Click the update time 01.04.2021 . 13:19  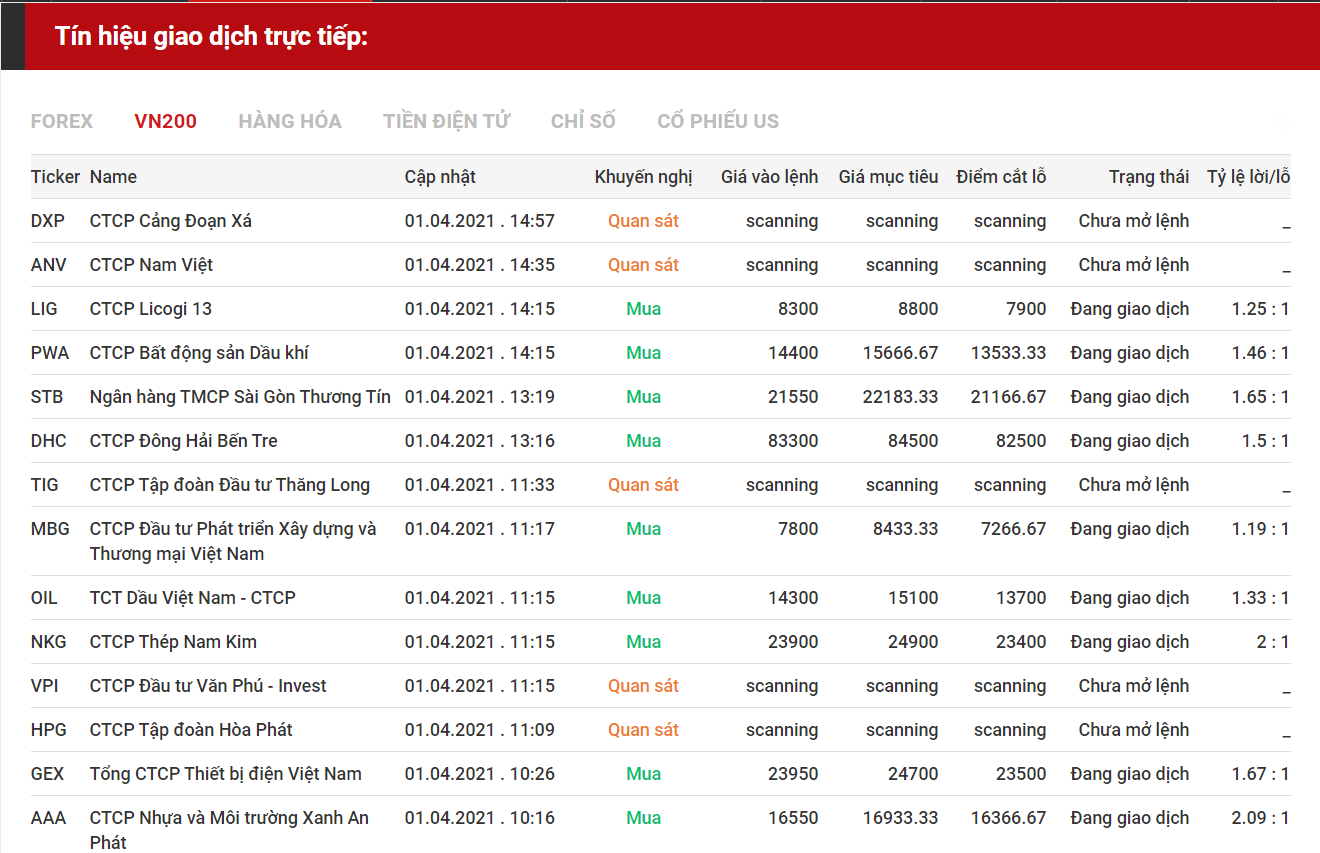480,397
